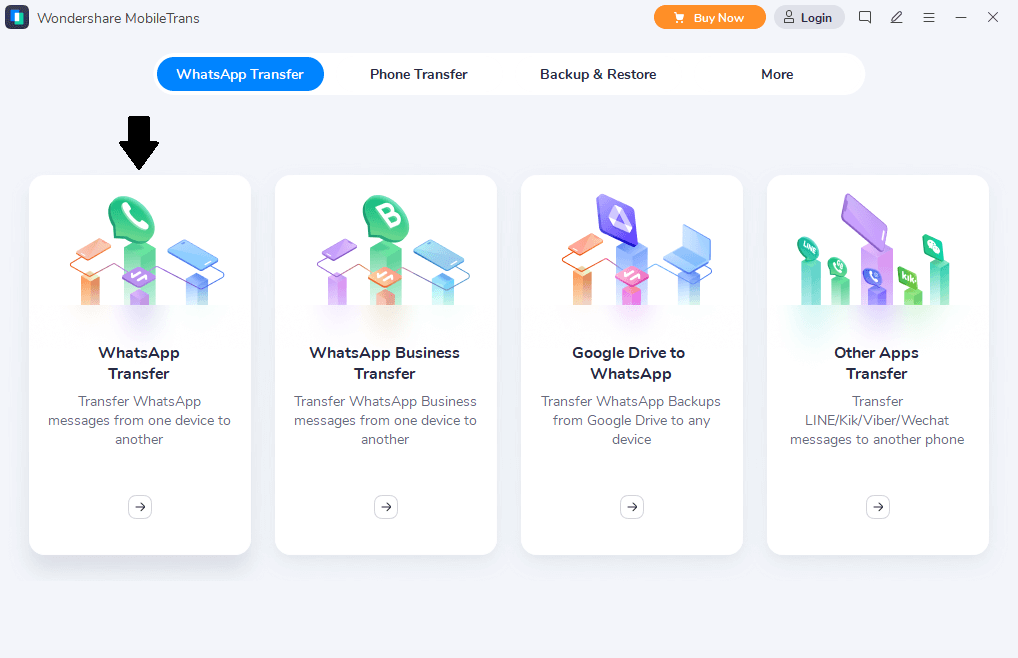
Task: Click the Login button
Action: (x=809, y=18)
